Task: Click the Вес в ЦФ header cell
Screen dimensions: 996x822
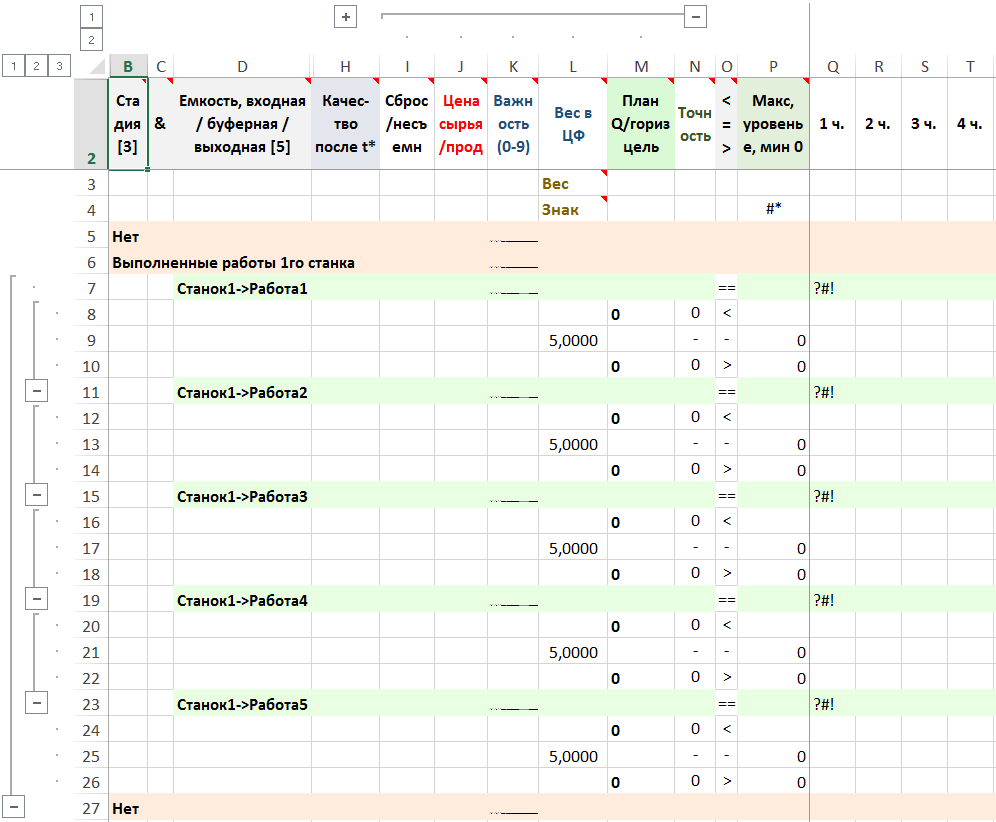Action: [572, 124]
